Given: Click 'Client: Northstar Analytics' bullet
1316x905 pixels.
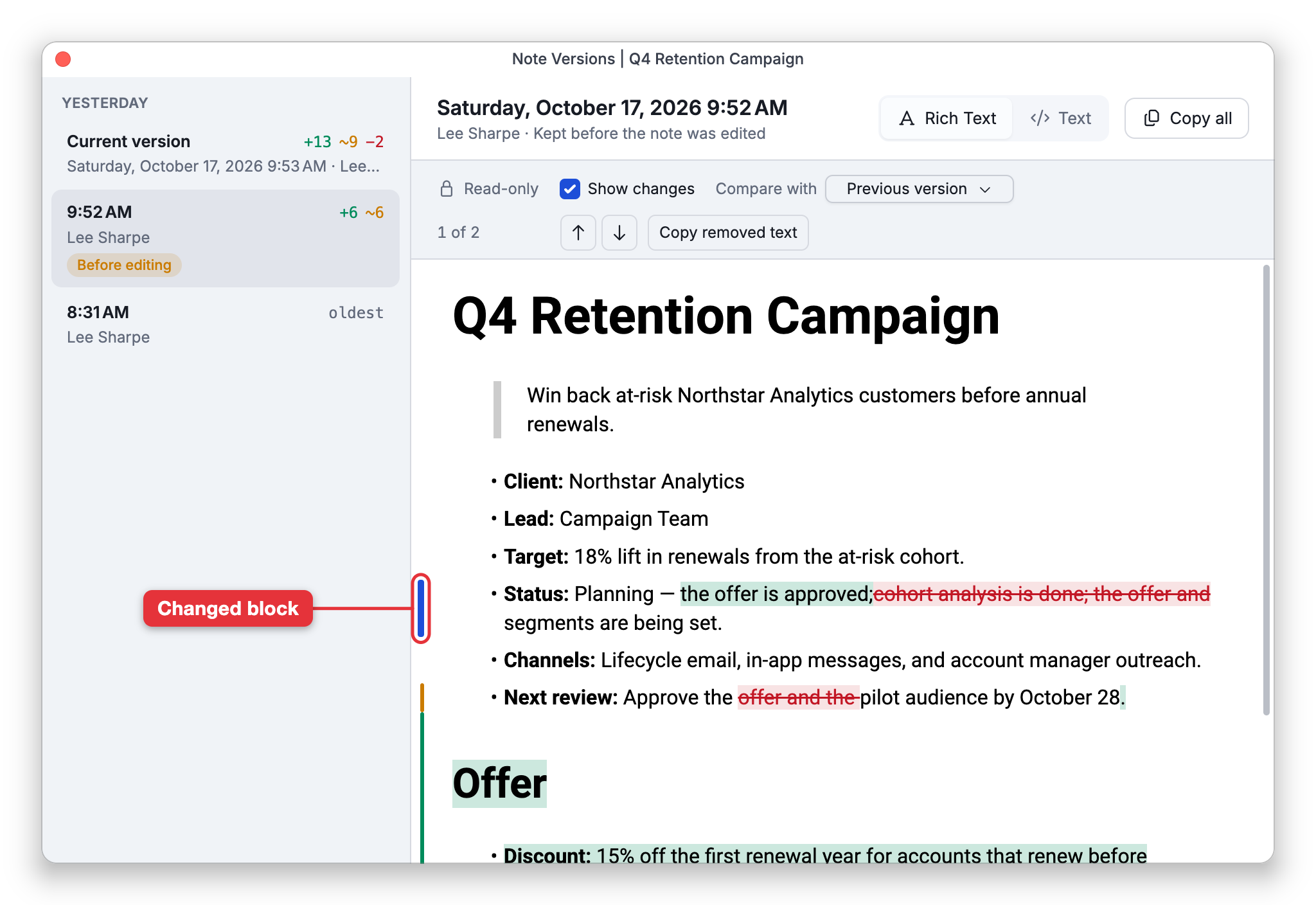Looking at the screenshot, I should [623, 481].
